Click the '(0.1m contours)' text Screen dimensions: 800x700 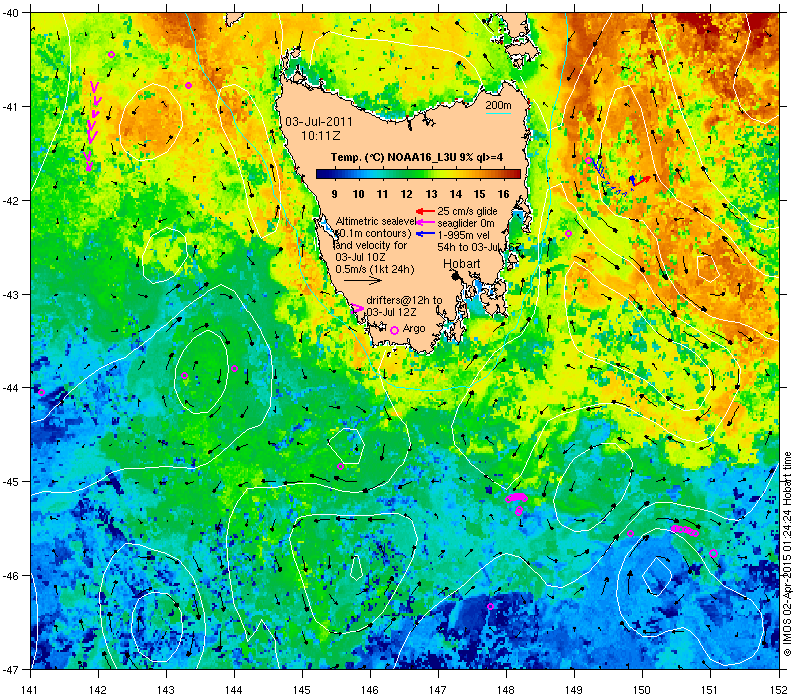[373, 233]
